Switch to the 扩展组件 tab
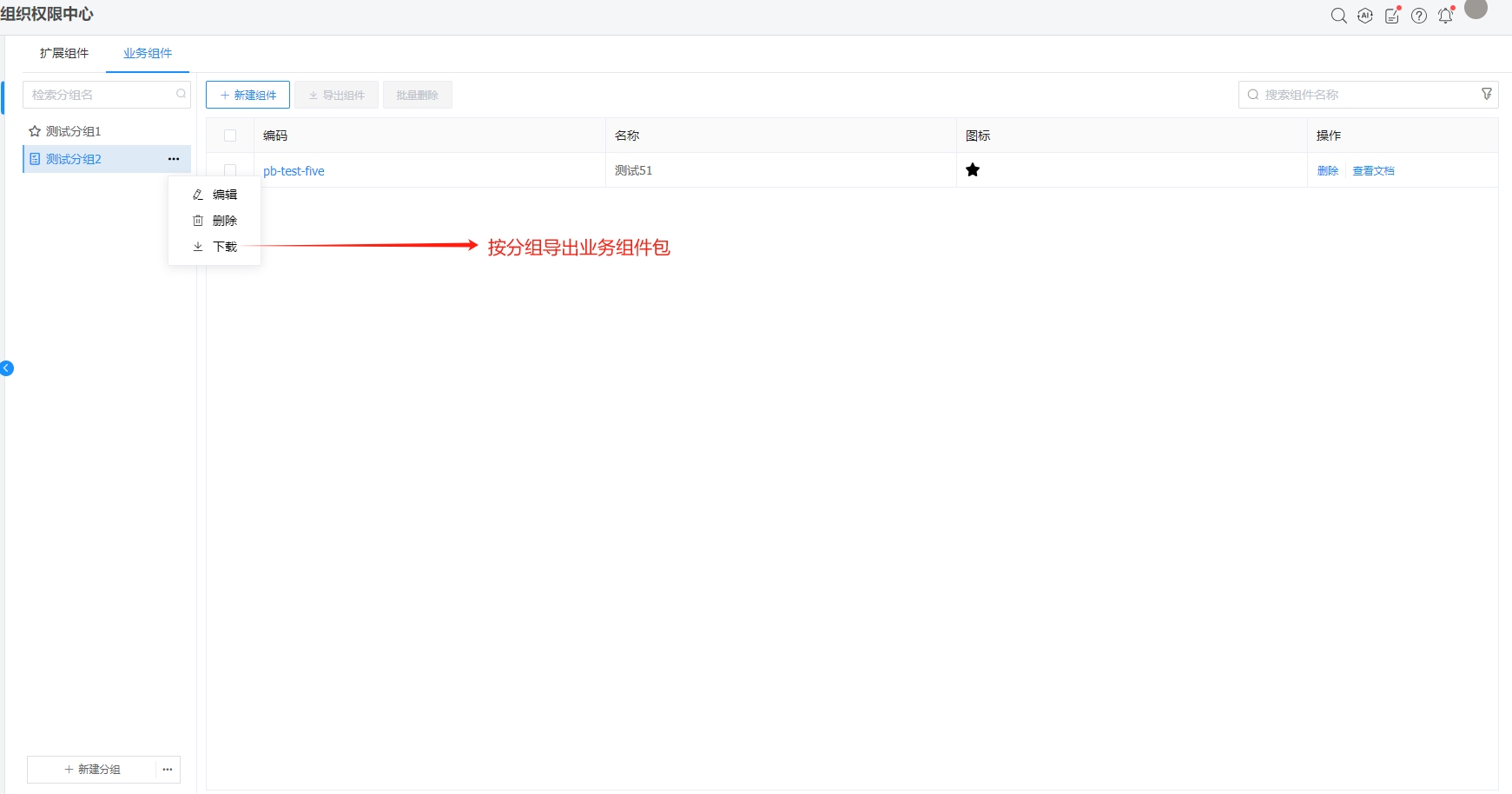Viewport: 1512px width, 794px height. [64, 53]
